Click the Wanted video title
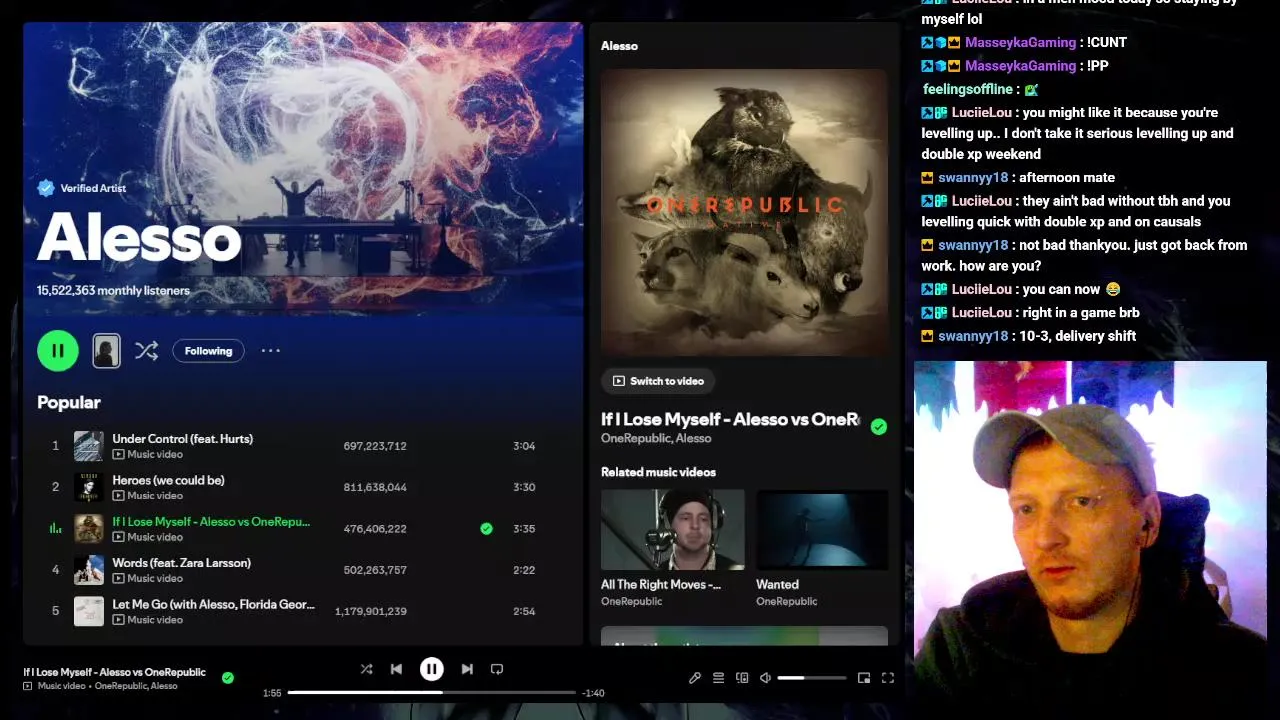This screenshot has width=1280, height=720. coord(777,584)
